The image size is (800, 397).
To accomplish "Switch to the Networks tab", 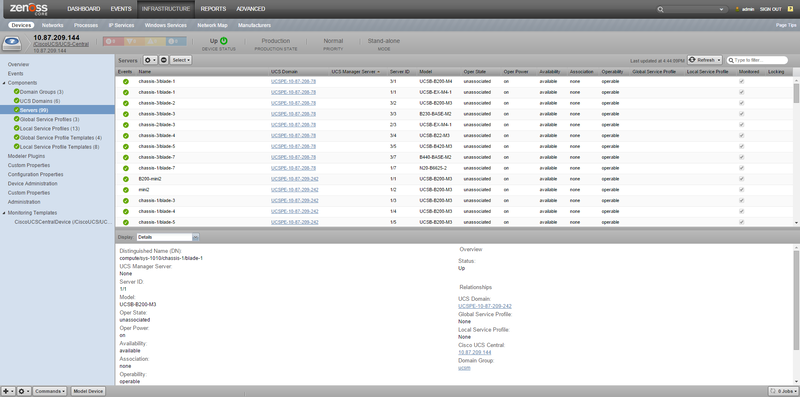I will coord(53,25).
